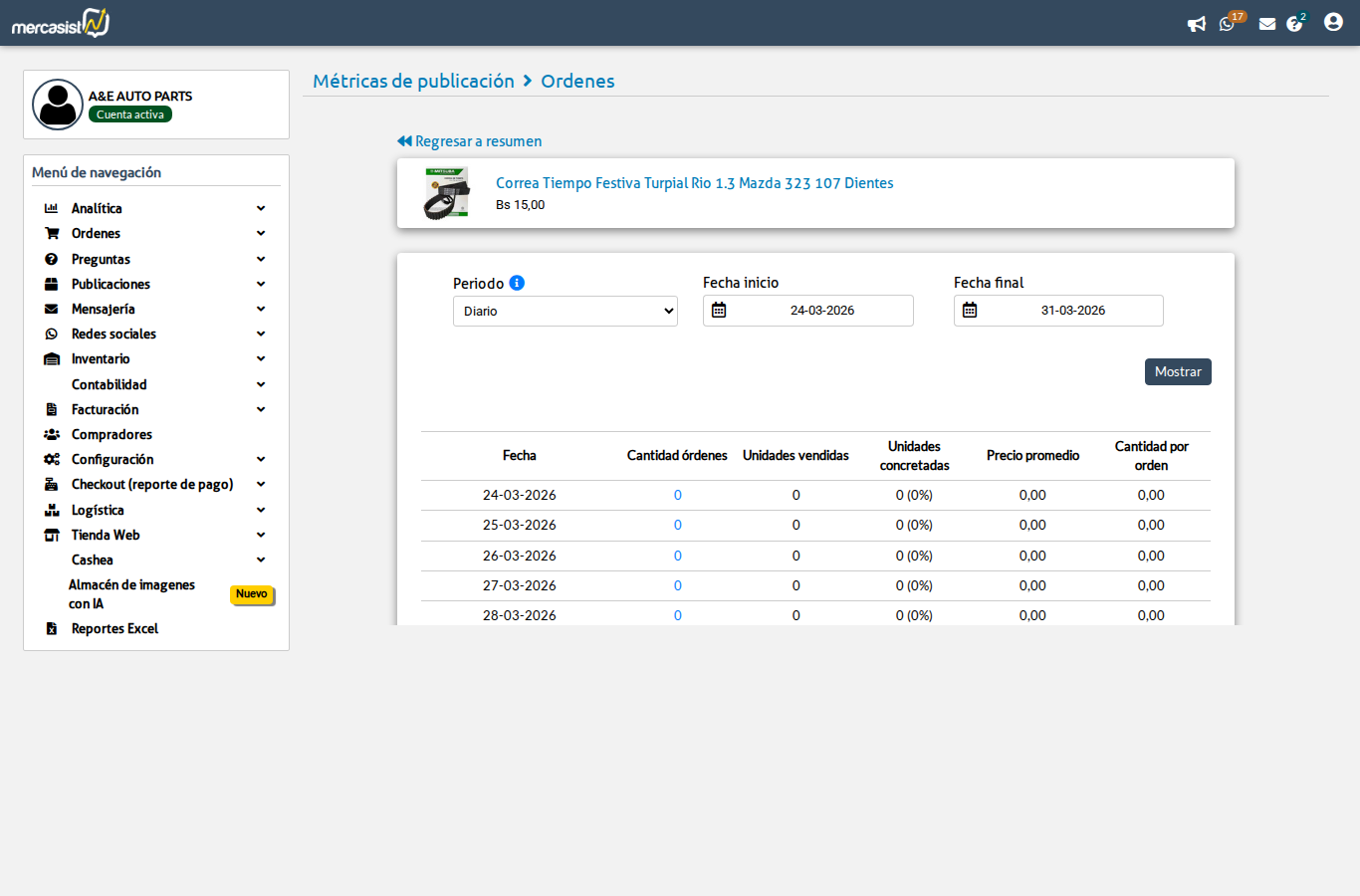
Task: Click the Inventario warehouse icon
Action: pyautogui.click(x=52, y=358)
